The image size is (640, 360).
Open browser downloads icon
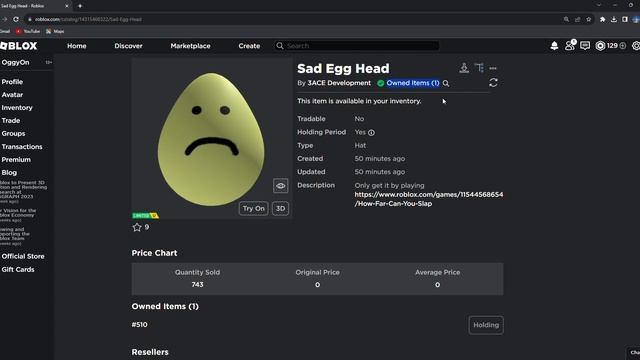click(613, 19)
